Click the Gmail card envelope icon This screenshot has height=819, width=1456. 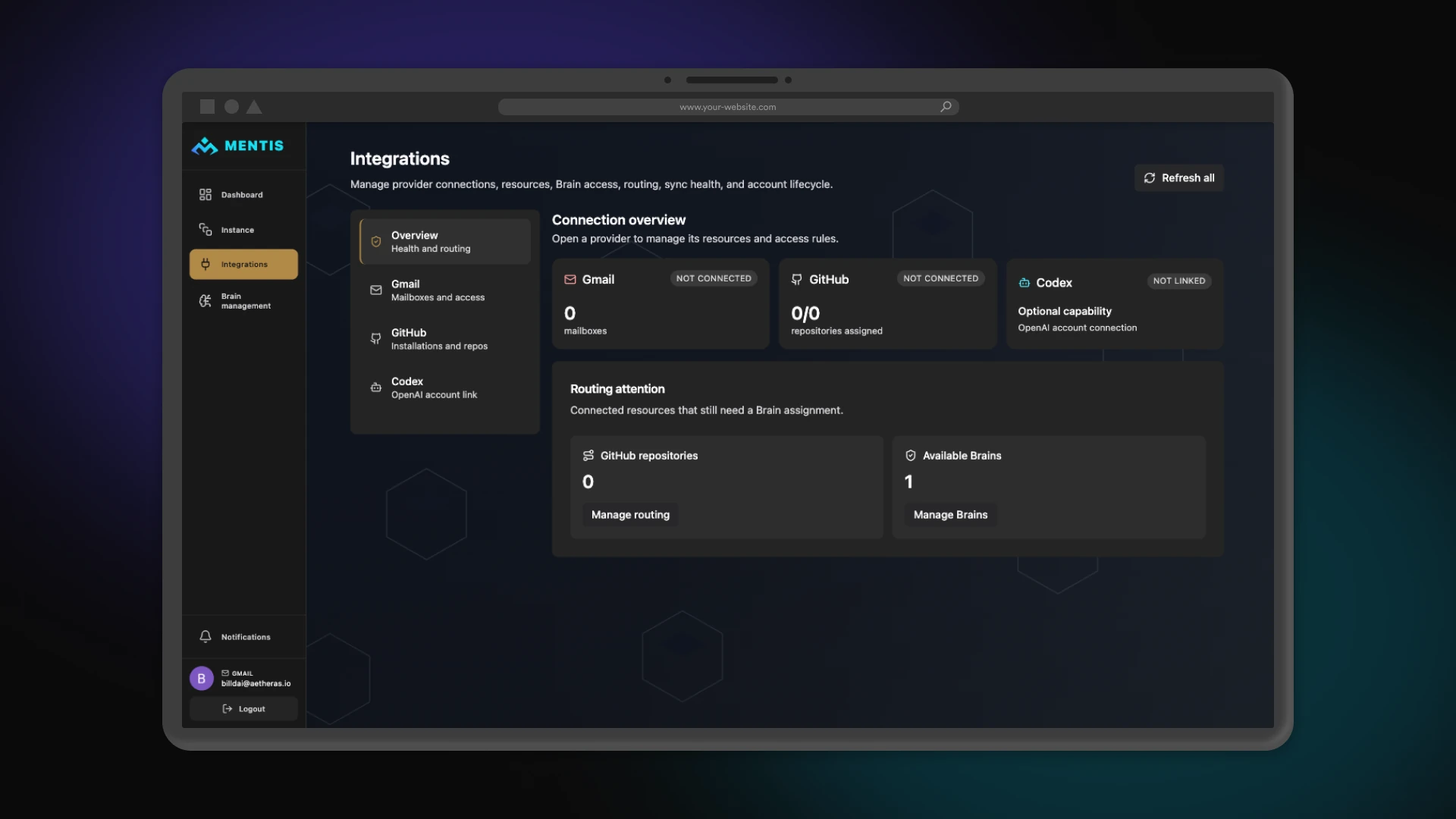[570, 280]
